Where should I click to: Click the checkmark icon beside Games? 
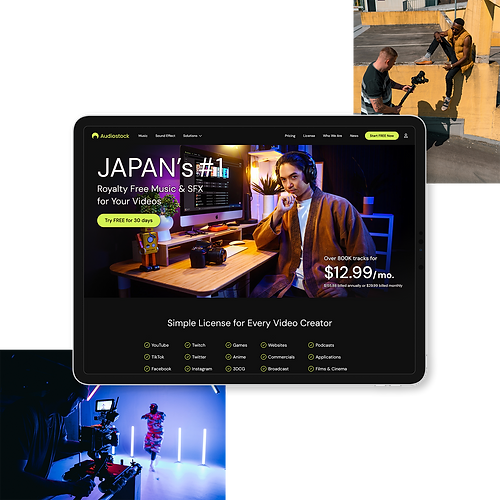[x=228, y=345]
